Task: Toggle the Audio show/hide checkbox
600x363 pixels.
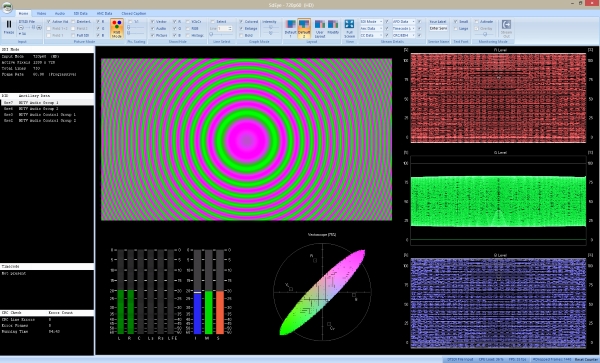Action: coord(153,28)
